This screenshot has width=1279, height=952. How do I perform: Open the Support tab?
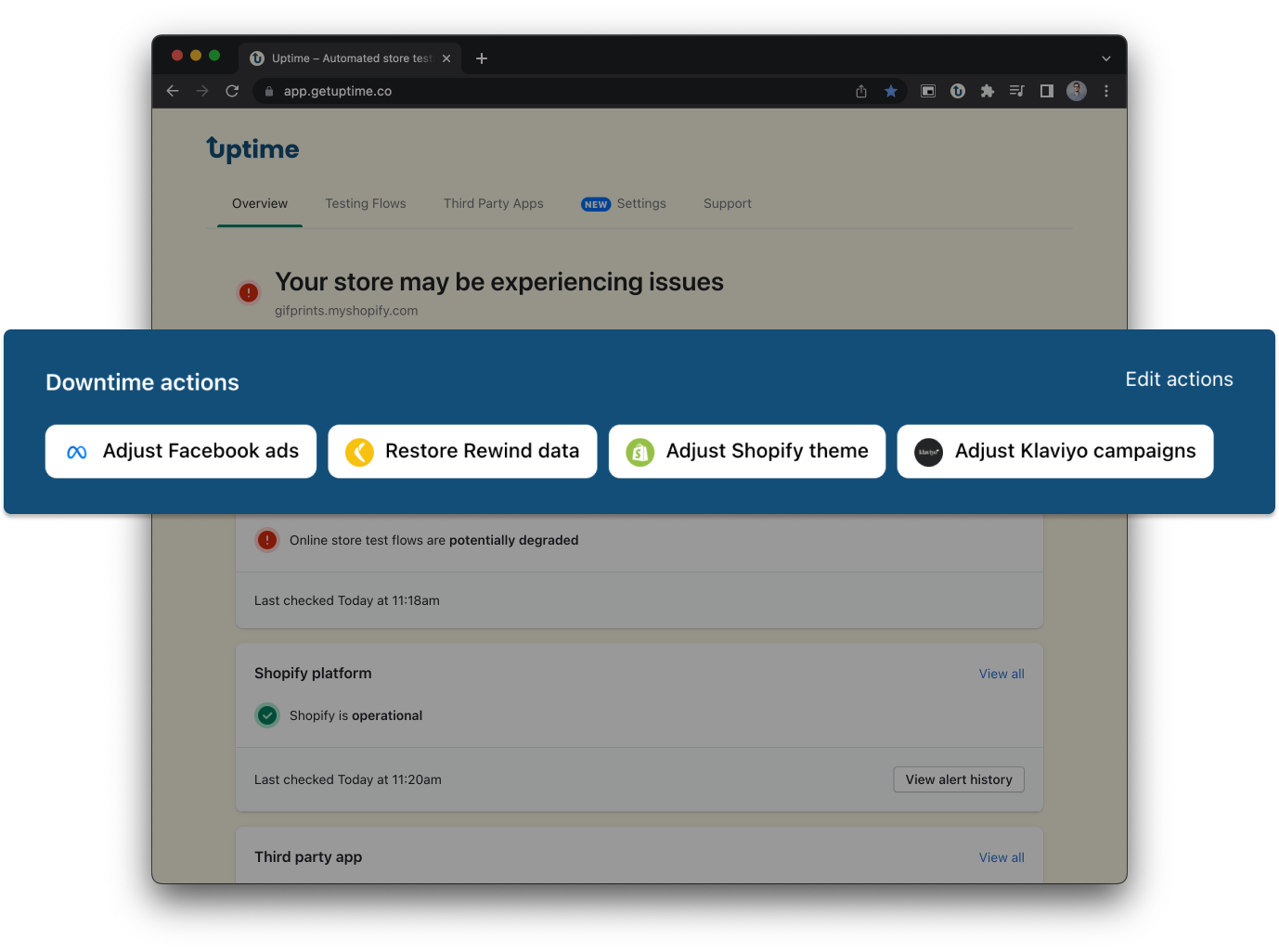(728, 203)
